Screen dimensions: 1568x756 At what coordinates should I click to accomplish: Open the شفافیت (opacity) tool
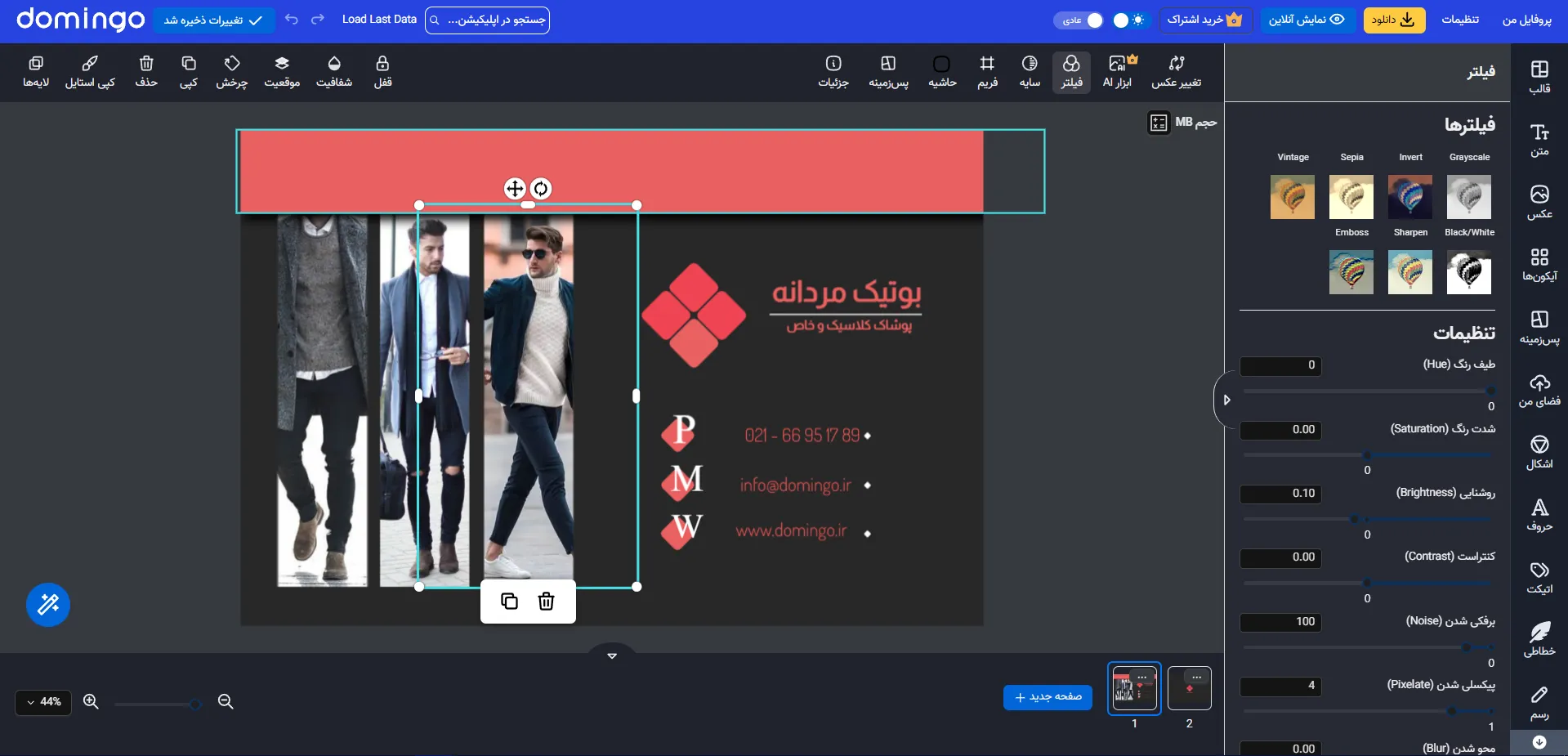tap(334, 72)
